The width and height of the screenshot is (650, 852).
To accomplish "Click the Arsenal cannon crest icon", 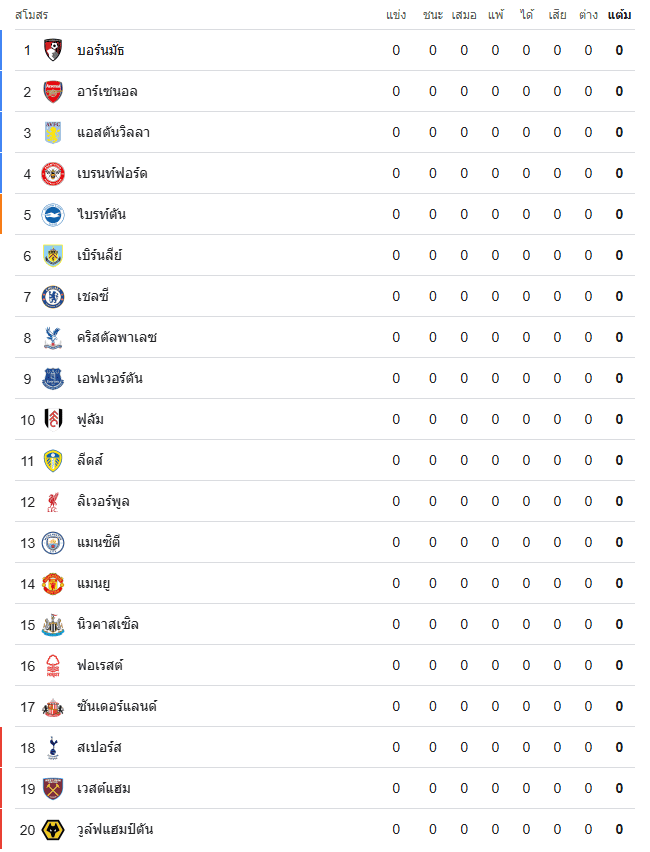I will [53, 91].
